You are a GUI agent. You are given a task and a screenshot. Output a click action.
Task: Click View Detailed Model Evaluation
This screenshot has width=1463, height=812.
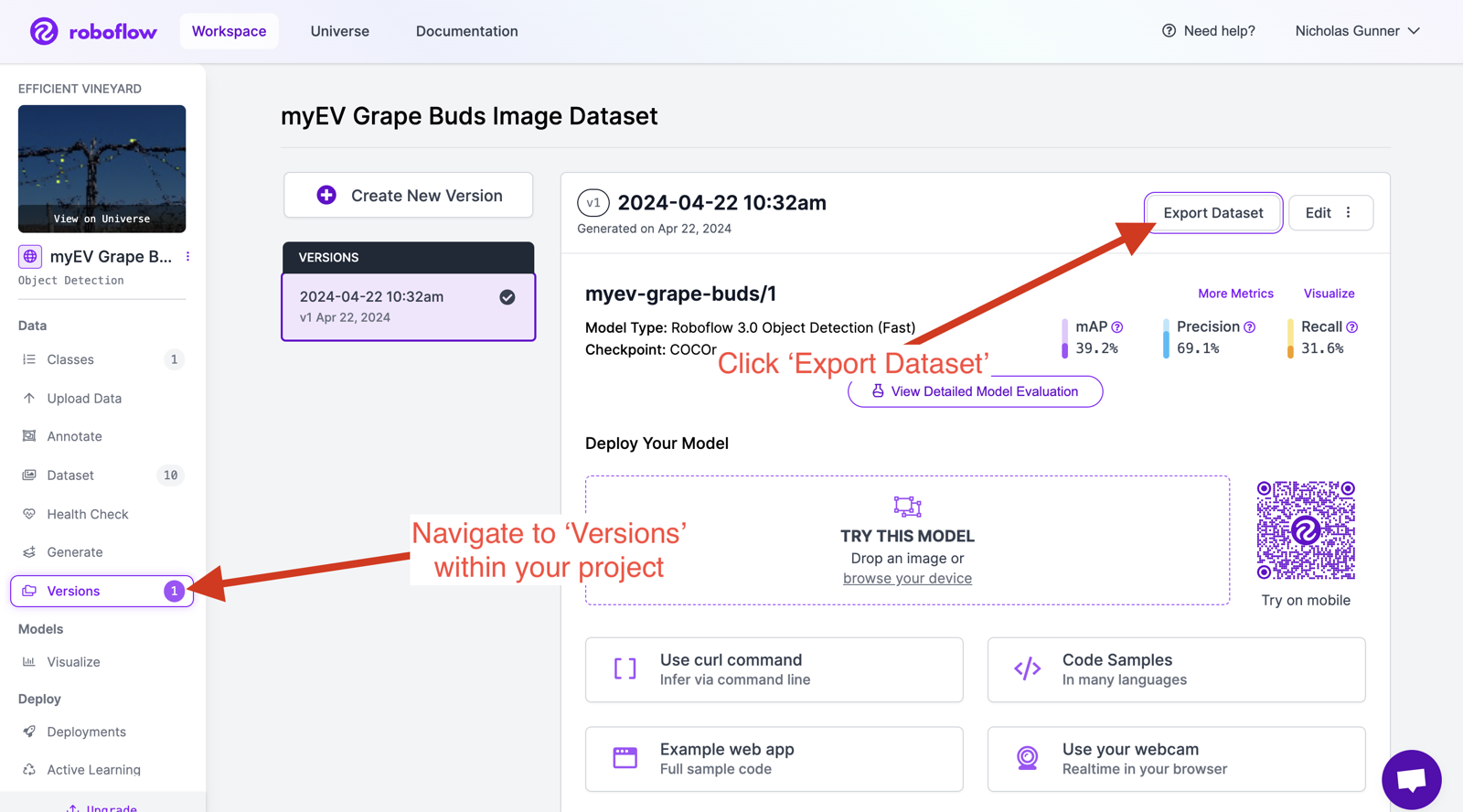pos(976,391)
